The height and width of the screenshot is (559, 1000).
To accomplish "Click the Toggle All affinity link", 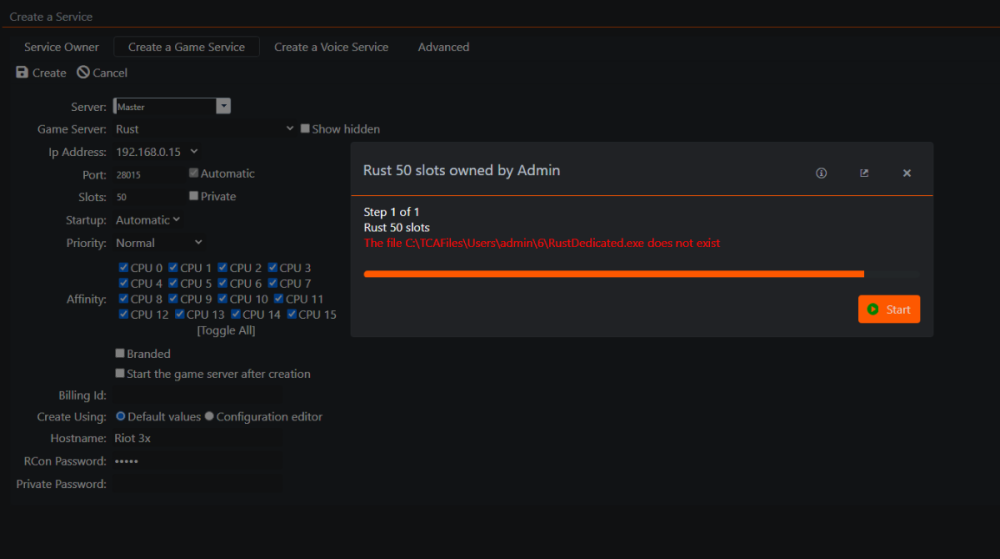I will [x=225, y=331].
